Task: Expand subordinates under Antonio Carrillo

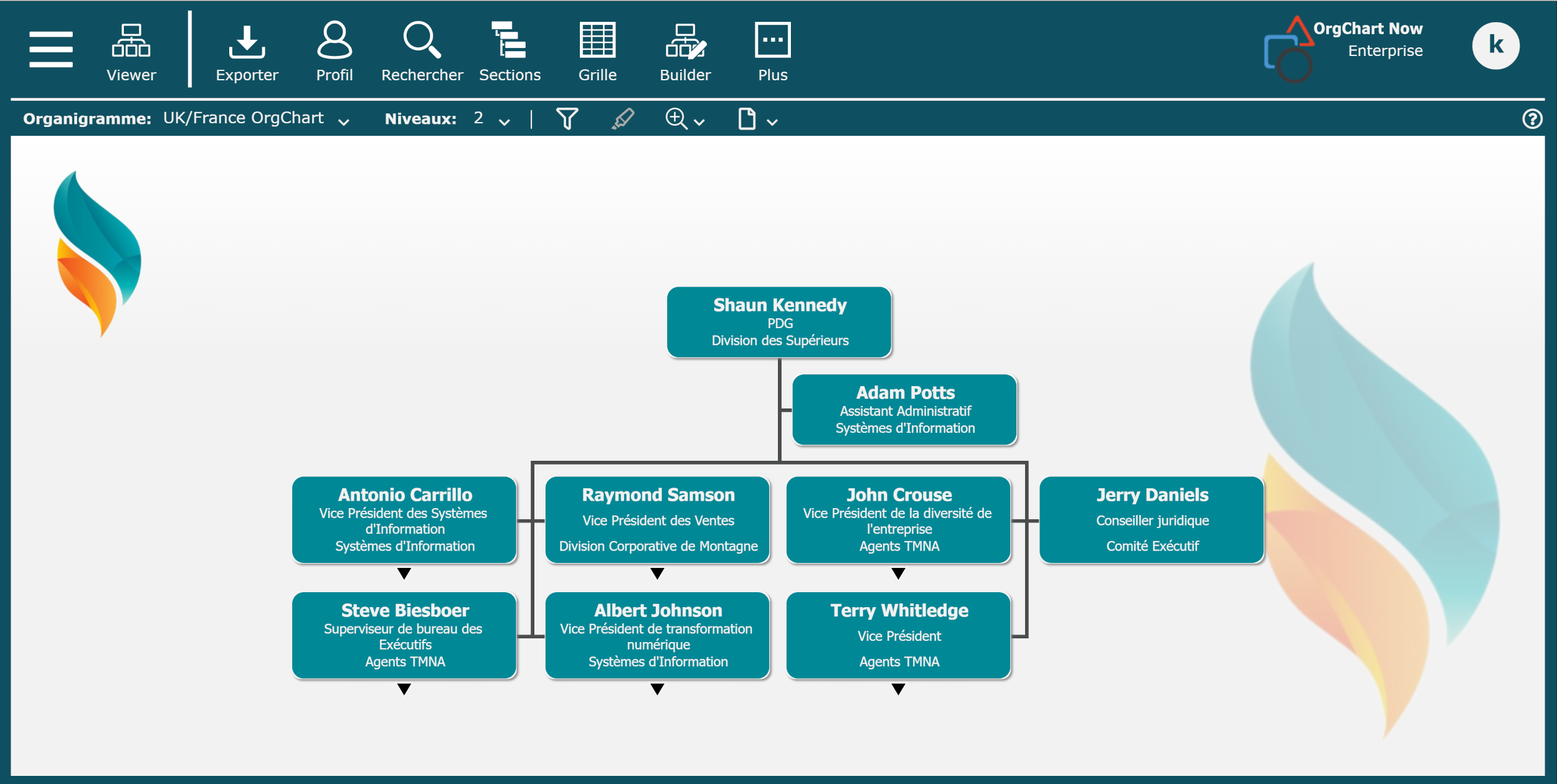Action: 404,574
